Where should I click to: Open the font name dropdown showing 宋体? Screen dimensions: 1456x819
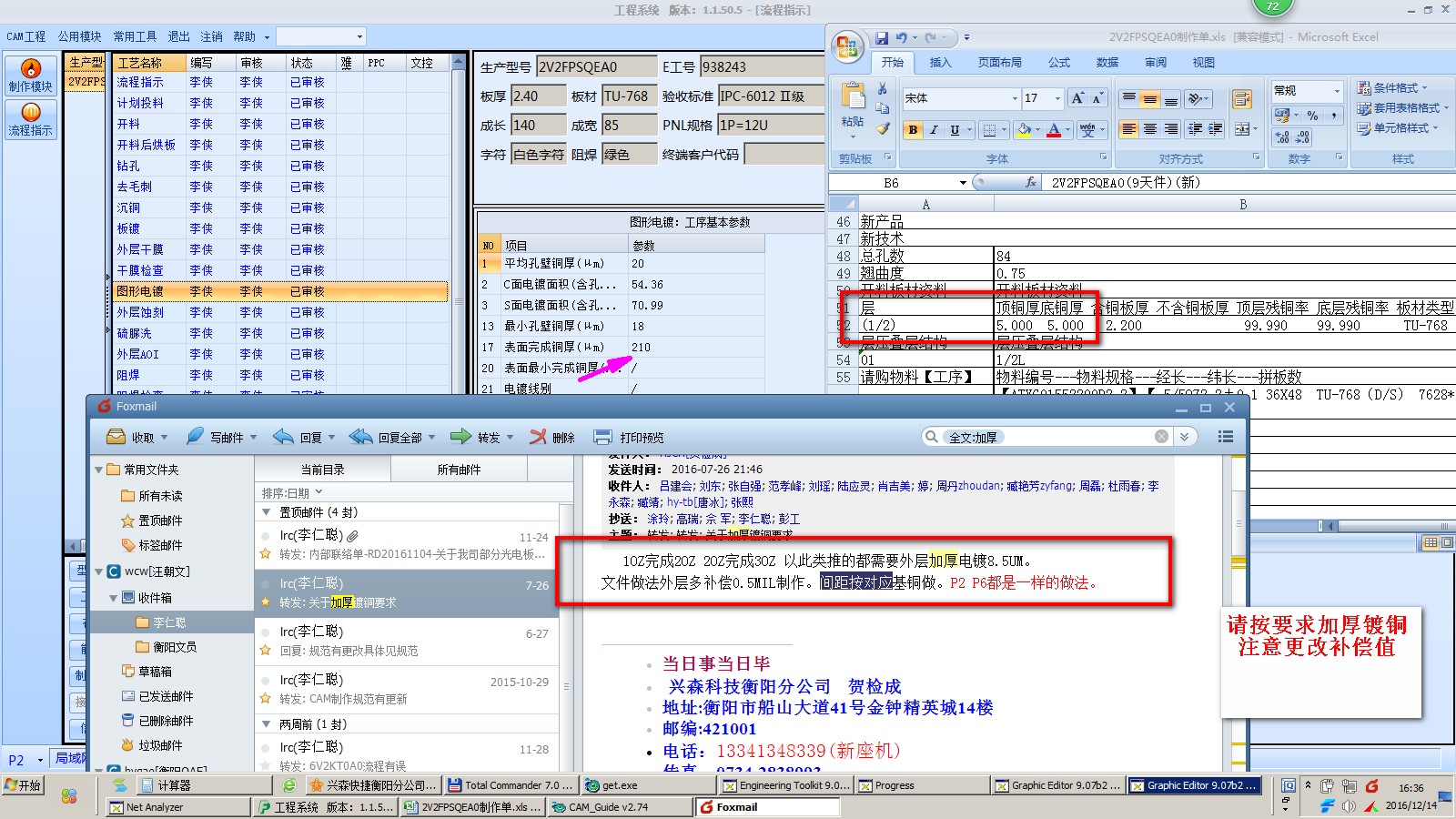click(1015, 98)
